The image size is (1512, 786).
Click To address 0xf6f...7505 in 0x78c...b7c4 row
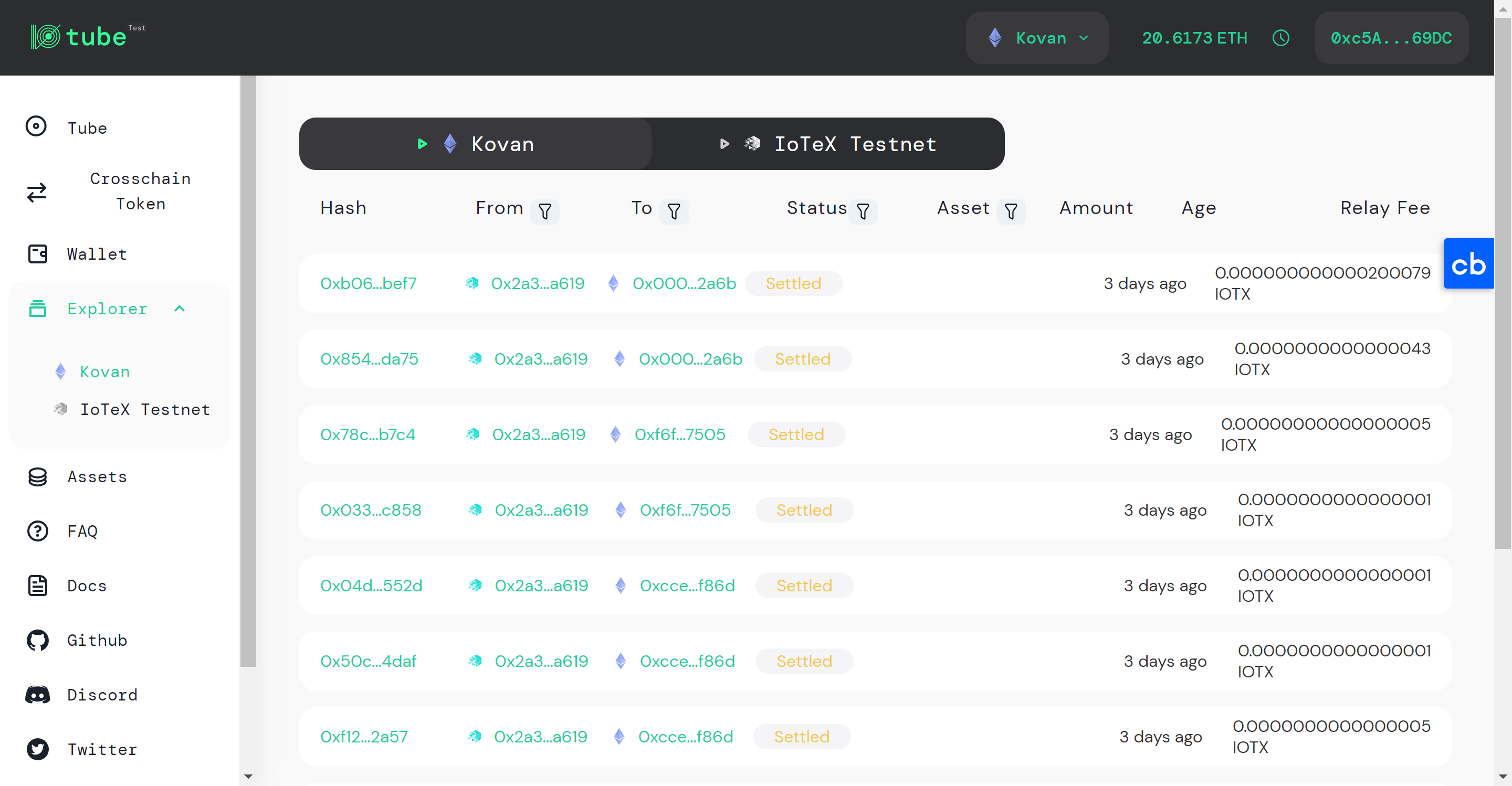680,434
